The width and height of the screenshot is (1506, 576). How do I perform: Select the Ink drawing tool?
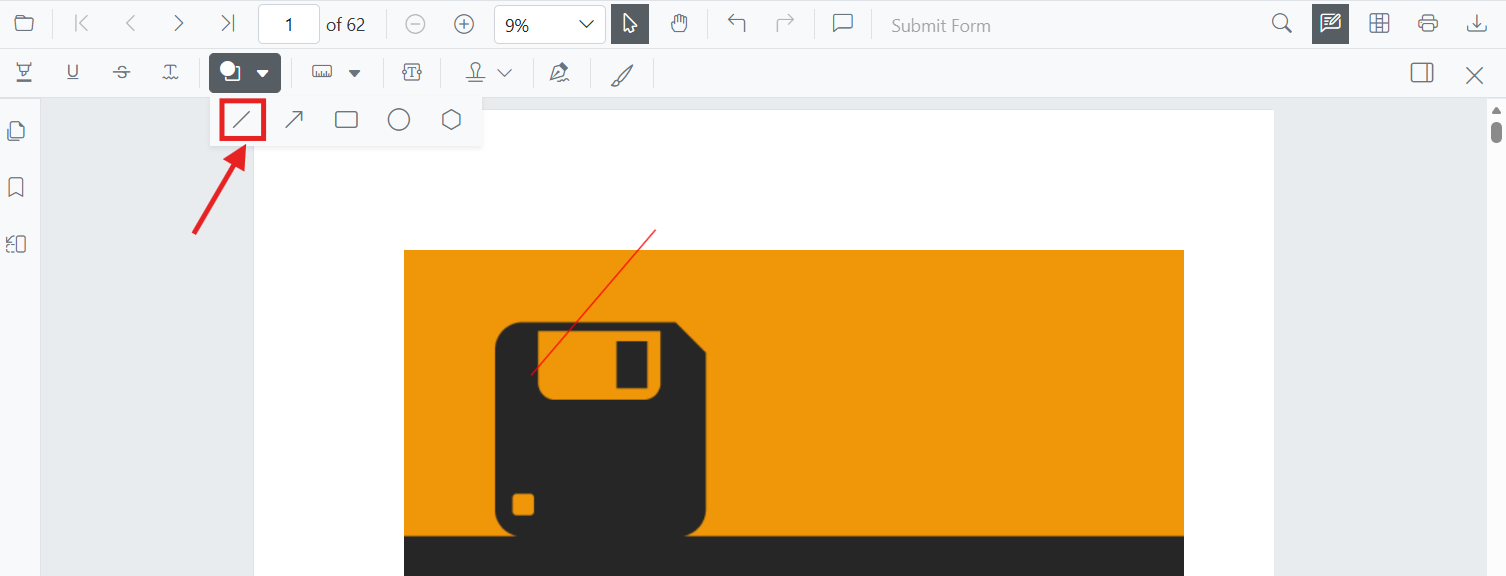622,74
